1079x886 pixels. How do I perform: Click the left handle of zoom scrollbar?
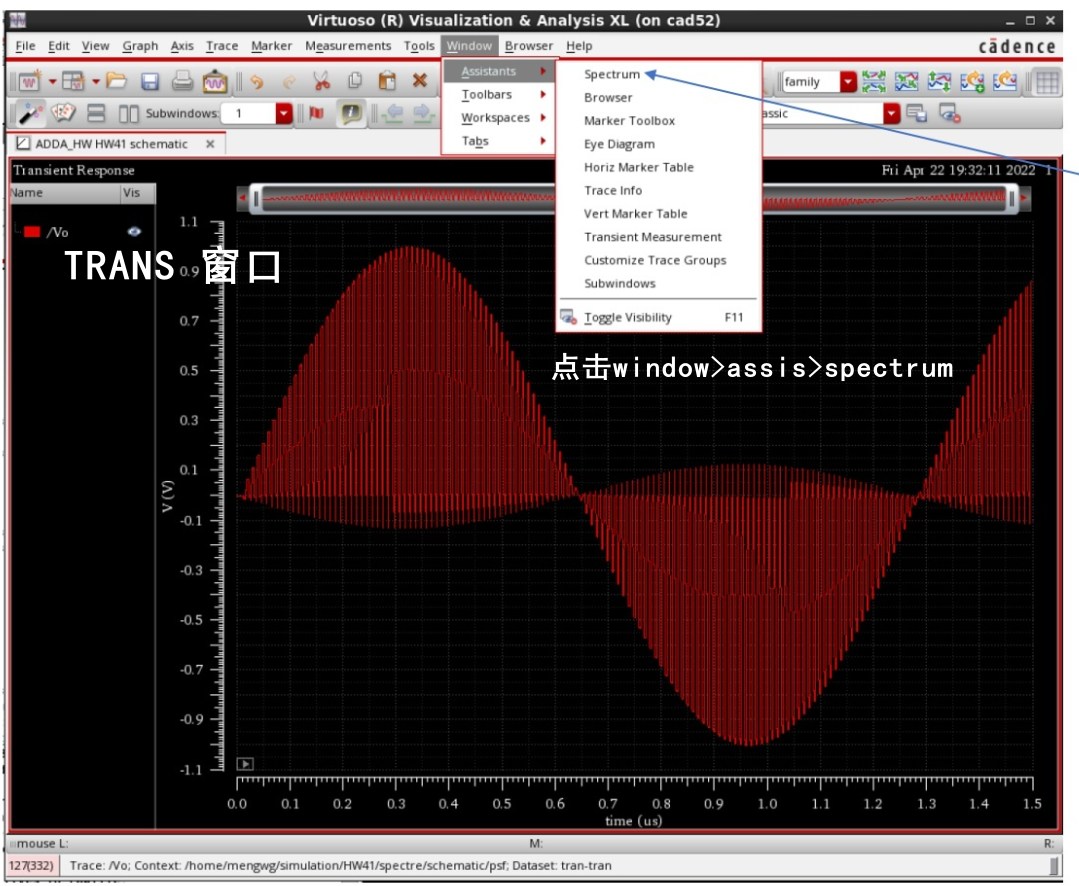point(256,199)
